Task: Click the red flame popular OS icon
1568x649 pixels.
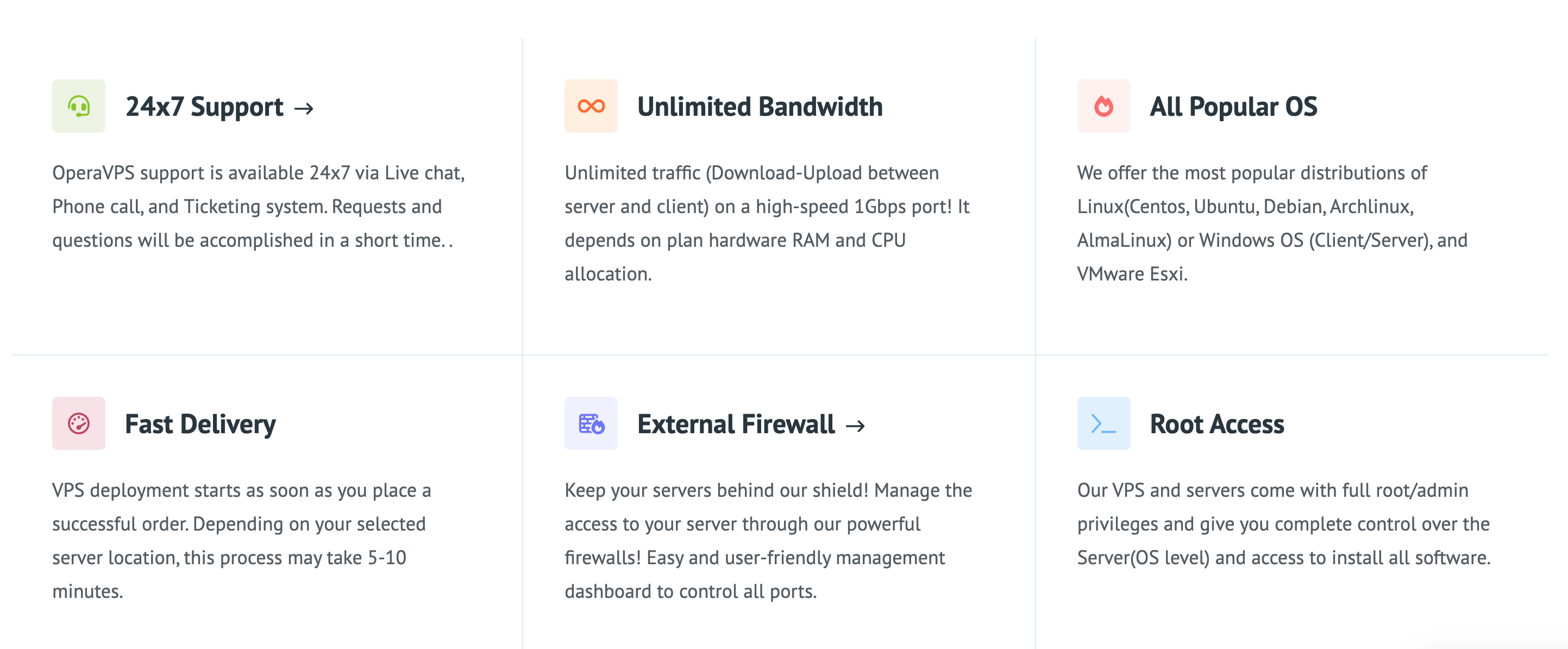Action: pyautogui.click(x=1103, y=106)
